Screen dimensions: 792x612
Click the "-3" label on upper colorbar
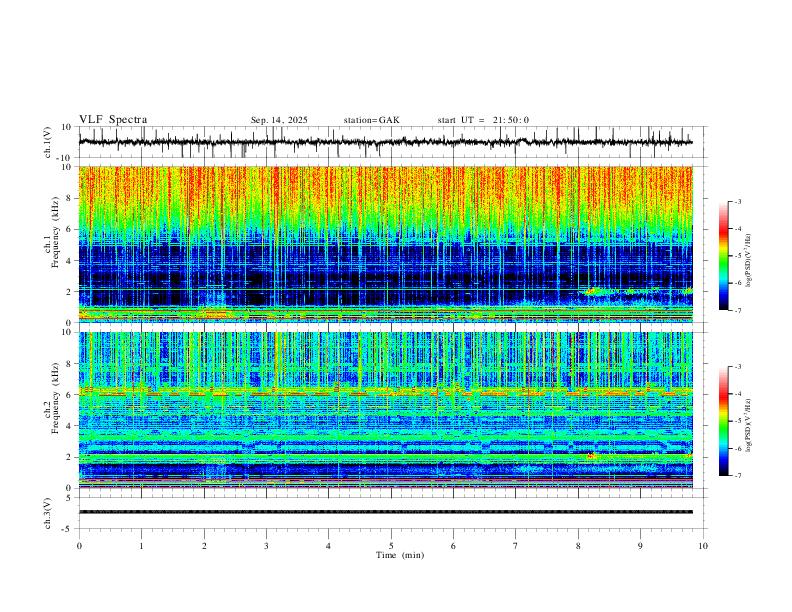(x=738, y=201)
